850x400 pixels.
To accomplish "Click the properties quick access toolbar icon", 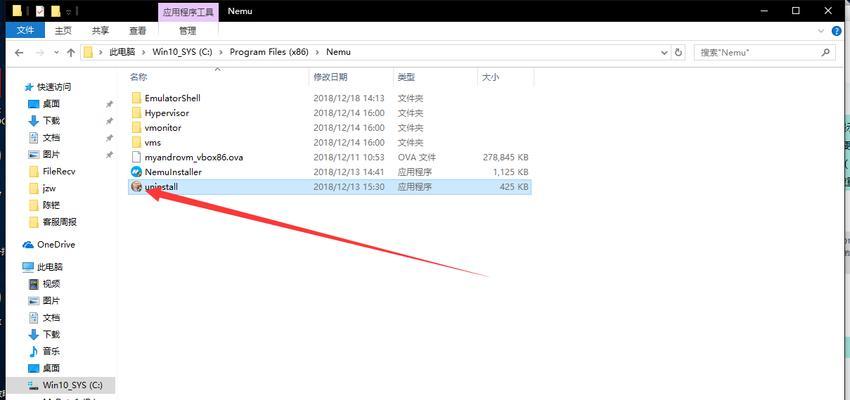I will click(x=40, y=11).
